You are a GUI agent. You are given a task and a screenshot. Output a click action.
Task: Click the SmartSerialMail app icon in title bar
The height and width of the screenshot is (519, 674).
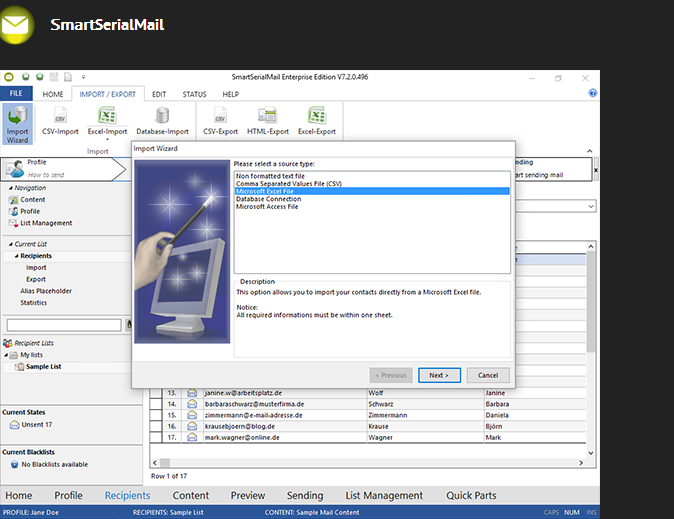[x=9, y=77]
